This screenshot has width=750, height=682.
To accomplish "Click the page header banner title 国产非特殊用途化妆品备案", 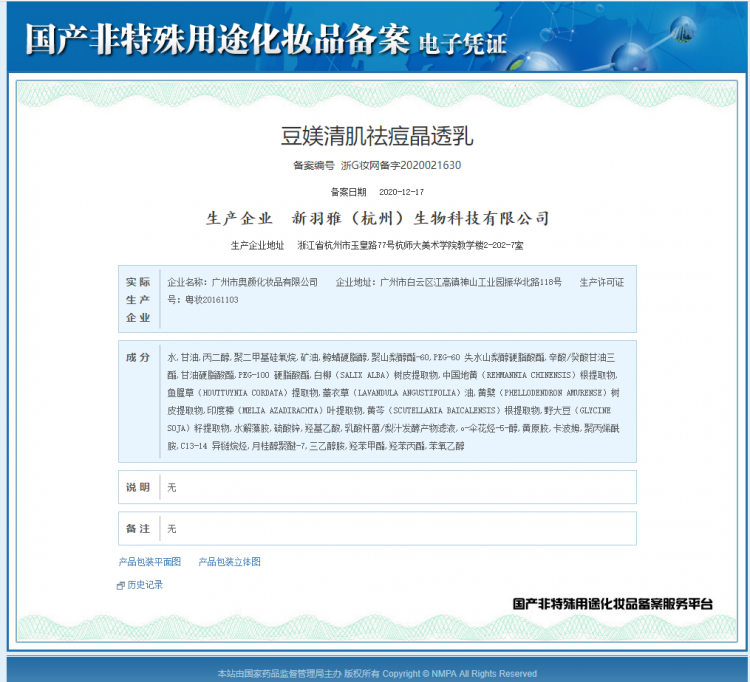I will (216, 40).
